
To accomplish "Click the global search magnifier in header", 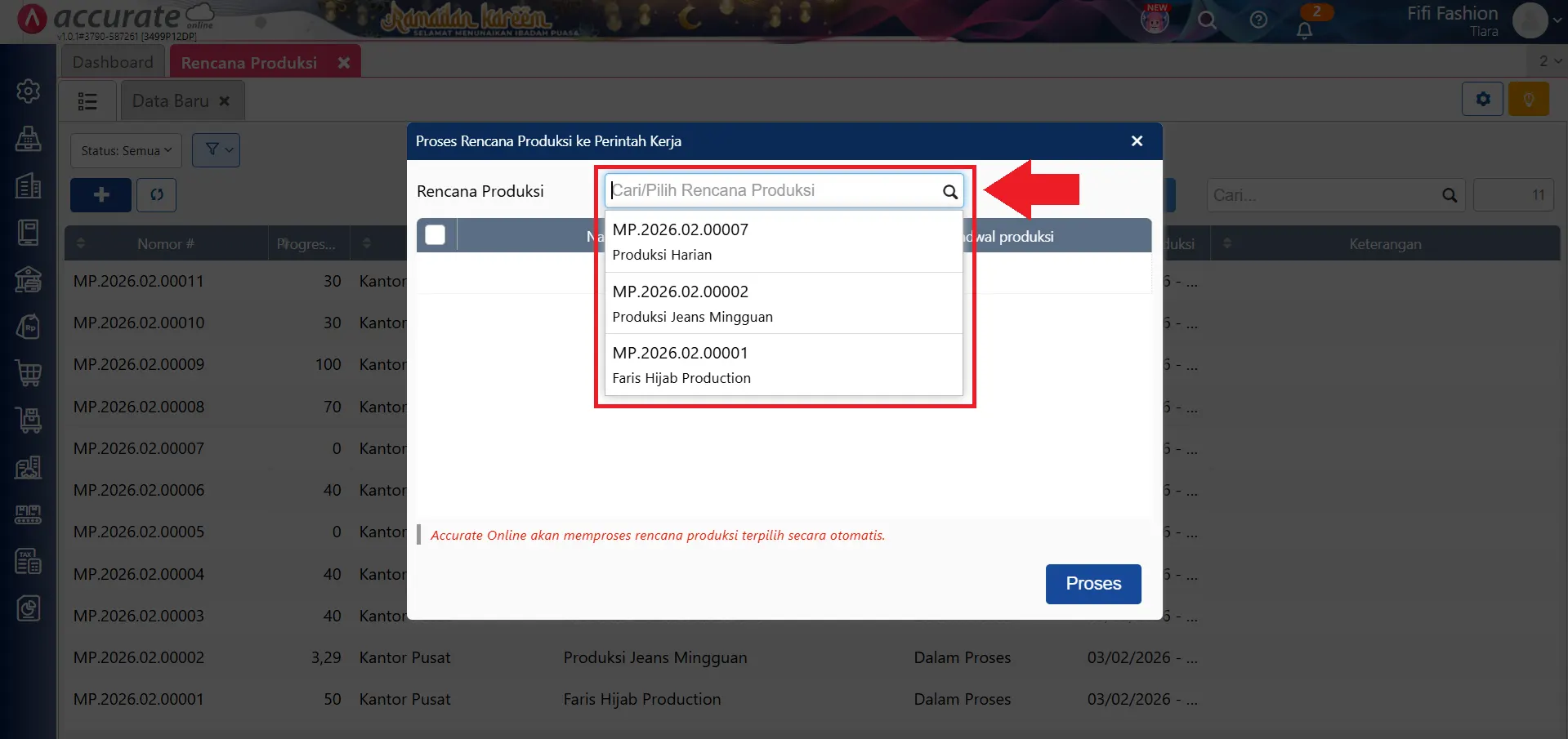I will tap(1207, 20).
